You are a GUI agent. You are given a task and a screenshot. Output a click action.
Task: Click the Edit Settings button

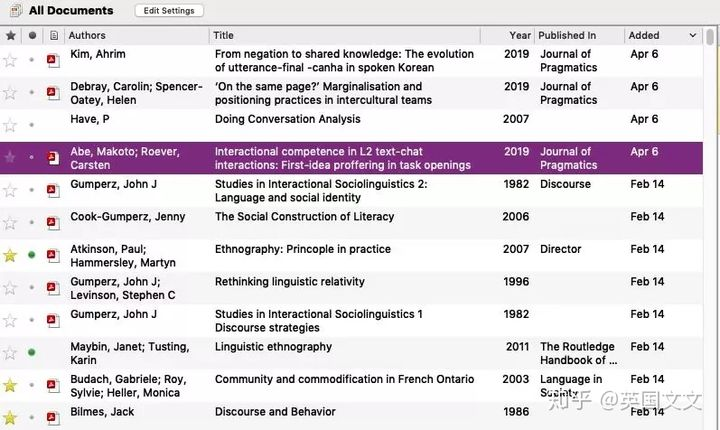169,11
